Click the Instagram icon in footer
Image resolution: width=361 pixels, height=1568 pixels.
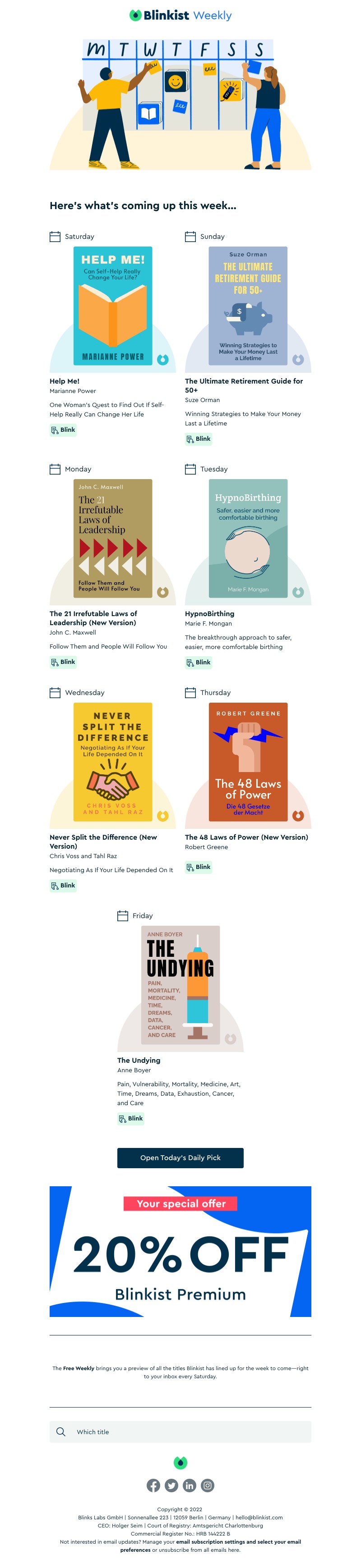pos(207,1485)
